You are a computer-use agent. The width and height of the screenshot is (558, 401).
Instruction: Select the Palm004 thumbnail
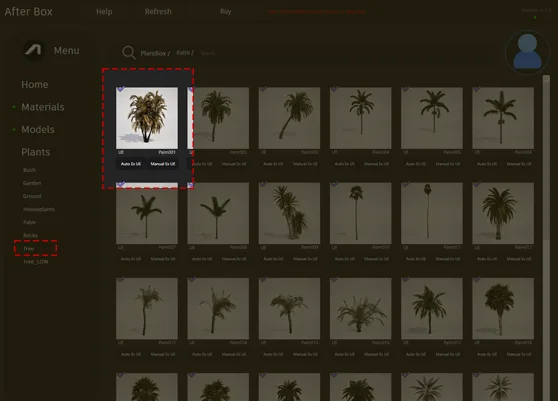coord(360,118)
